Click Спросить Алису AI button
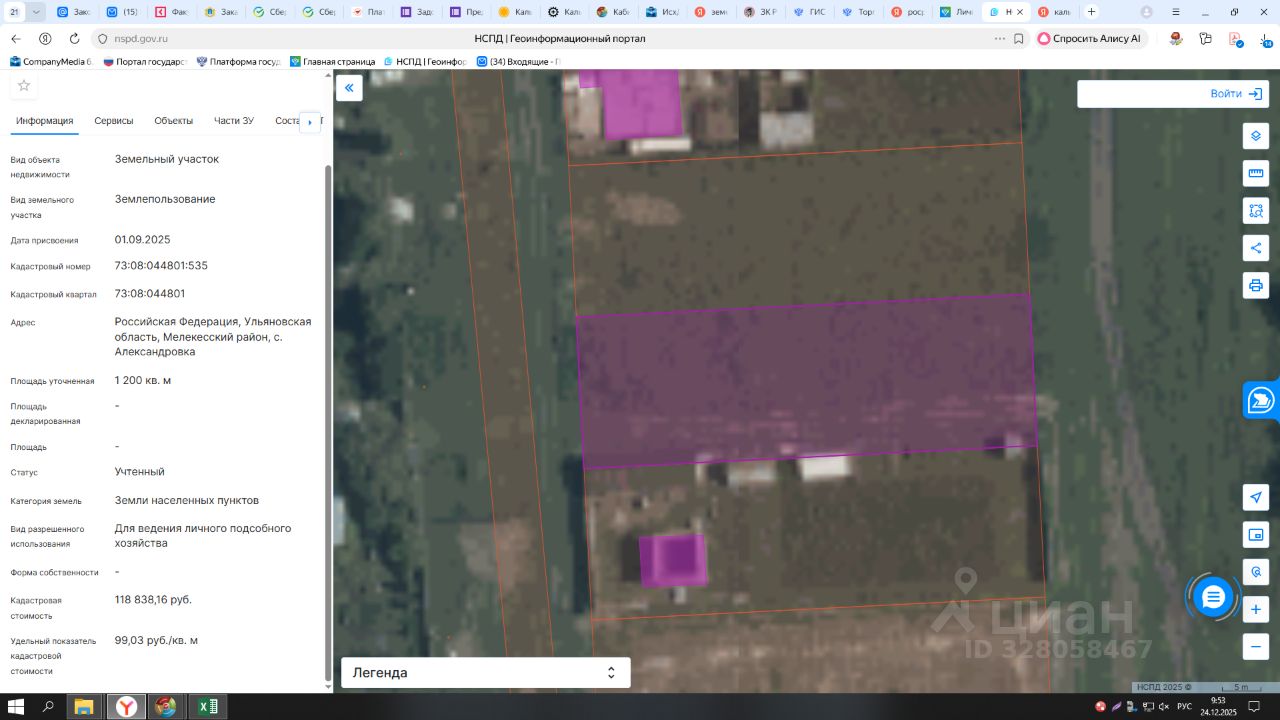 (1089, 38)
